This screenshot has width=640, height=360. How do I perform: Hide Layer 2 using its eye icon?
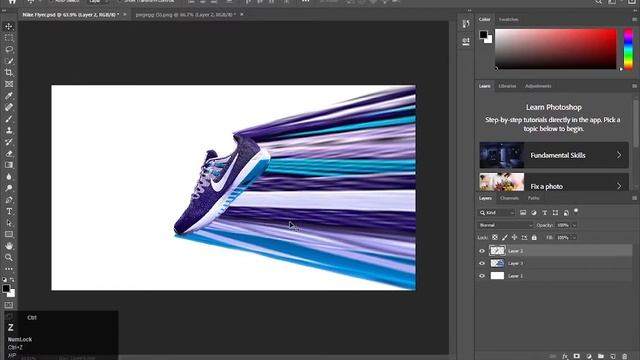click(482, 251)
